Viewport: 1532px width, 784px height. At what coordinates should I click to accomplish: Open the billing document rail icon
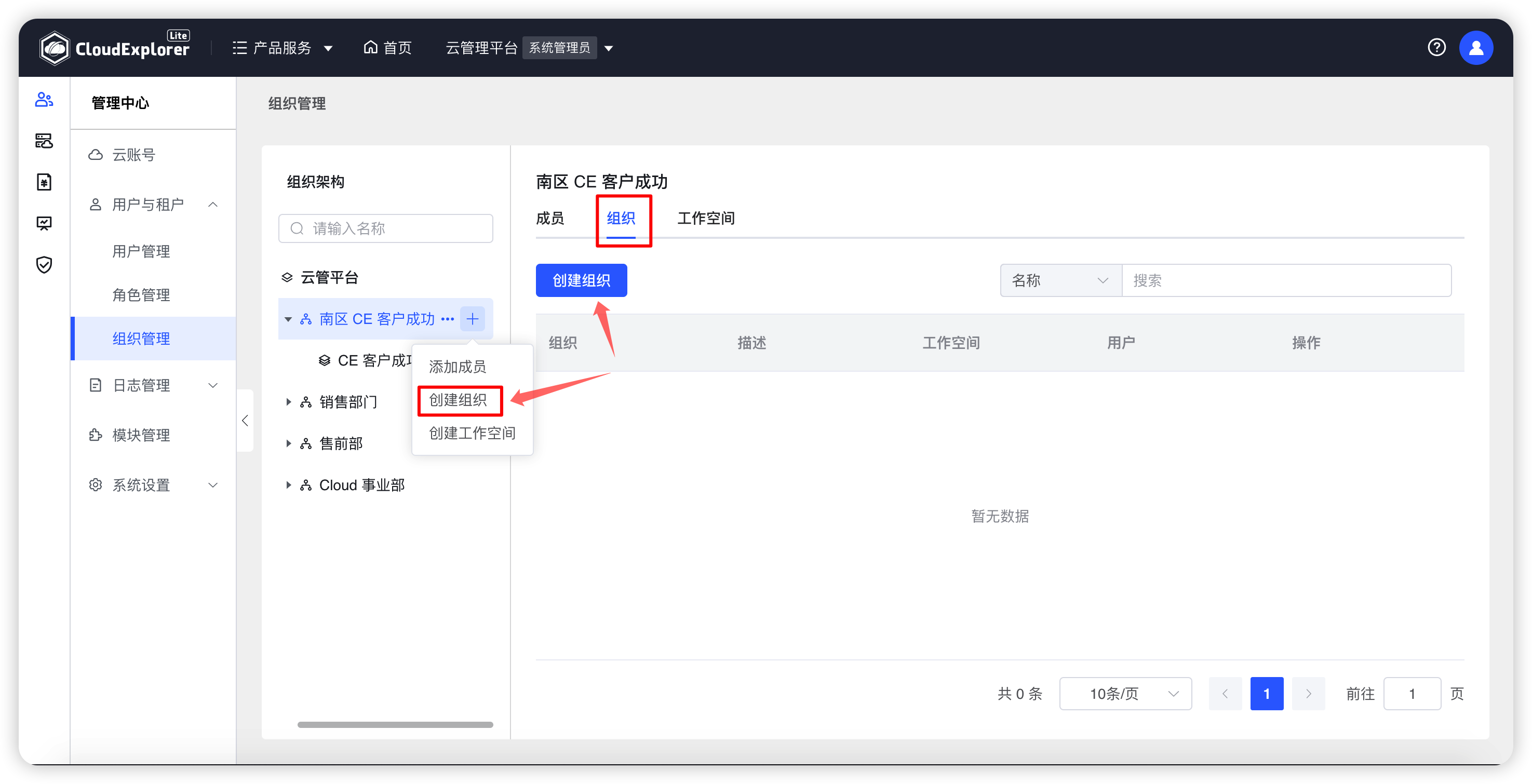pos(44,182)
